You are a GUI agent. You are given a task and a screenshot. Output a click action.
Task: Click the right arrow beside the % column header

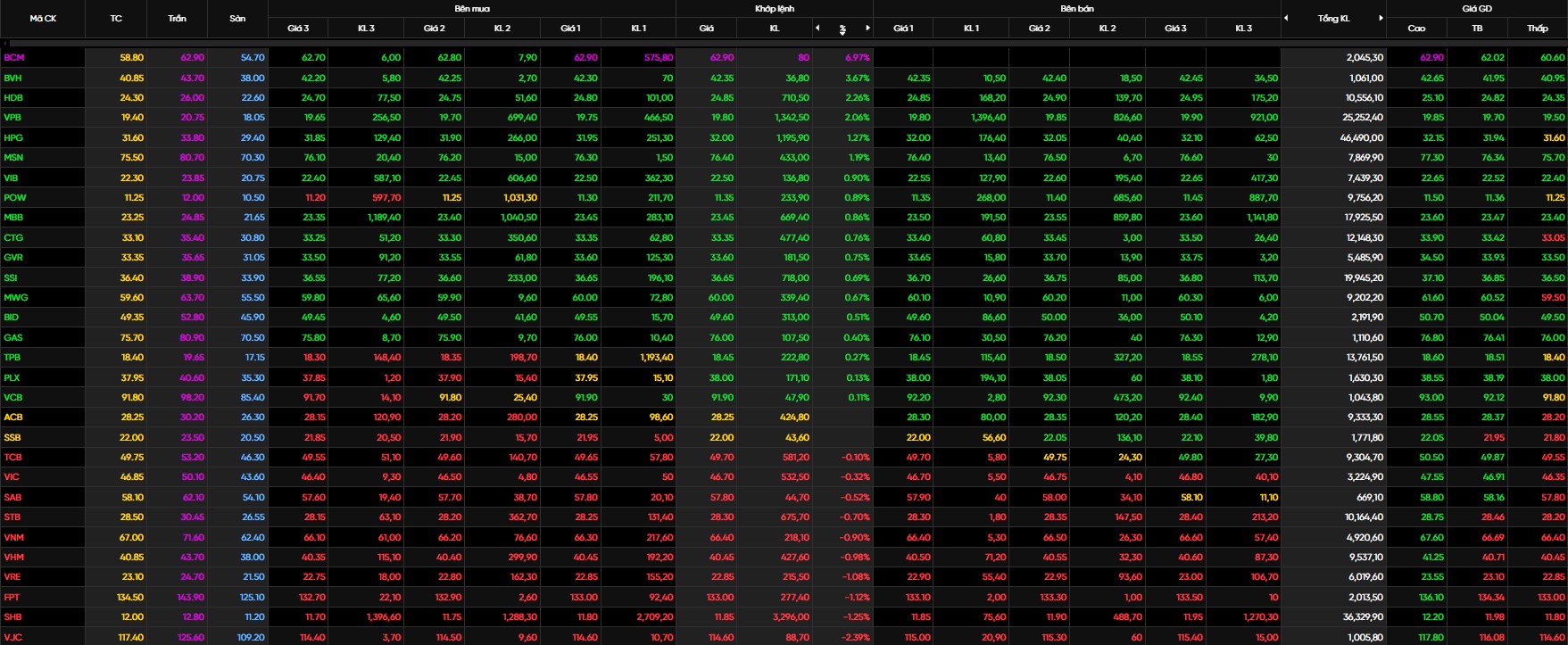click(867, 29)
